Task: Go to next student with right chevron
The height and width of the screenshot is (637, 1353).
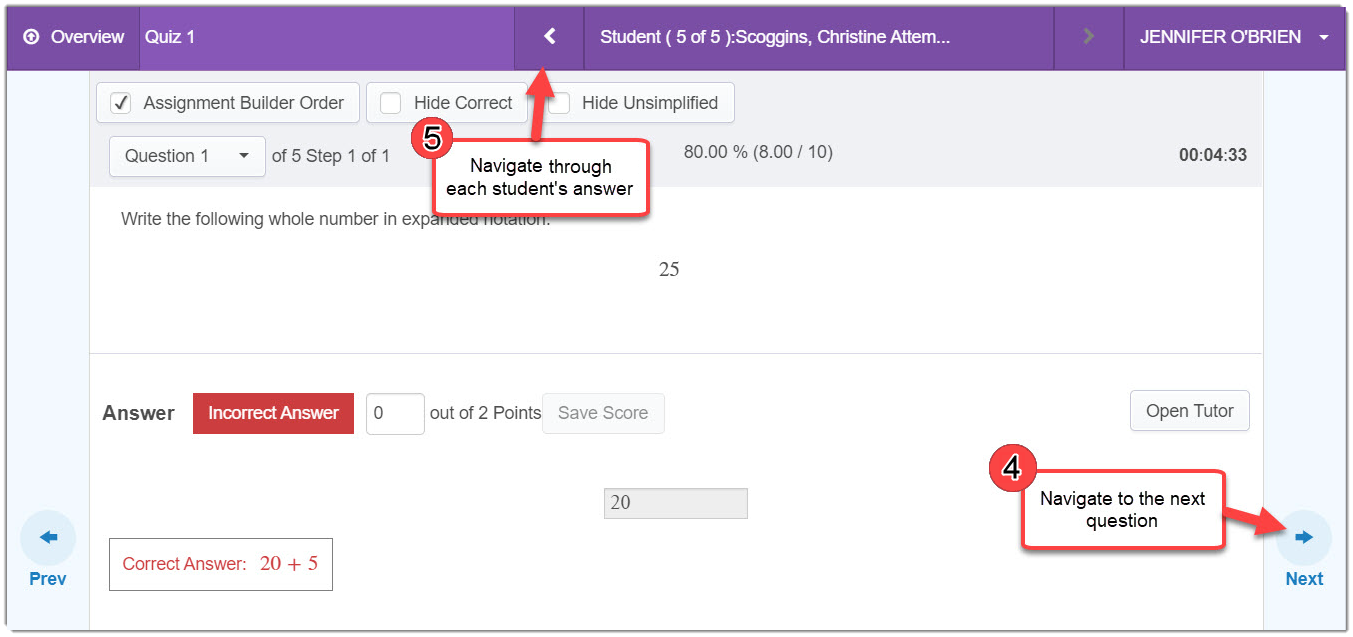Action: [x=1088, y=37]
